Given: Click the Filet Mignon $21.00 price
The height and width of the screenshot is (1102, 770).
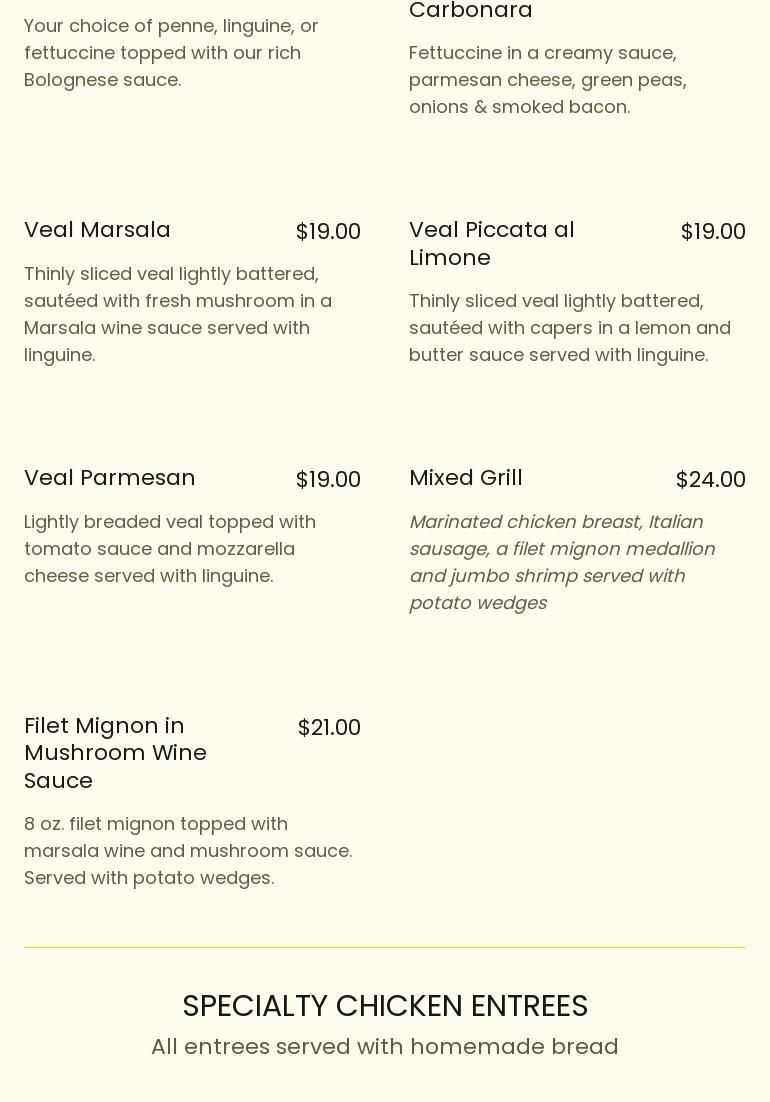Looking at the screenshot, I should (329, 727).
